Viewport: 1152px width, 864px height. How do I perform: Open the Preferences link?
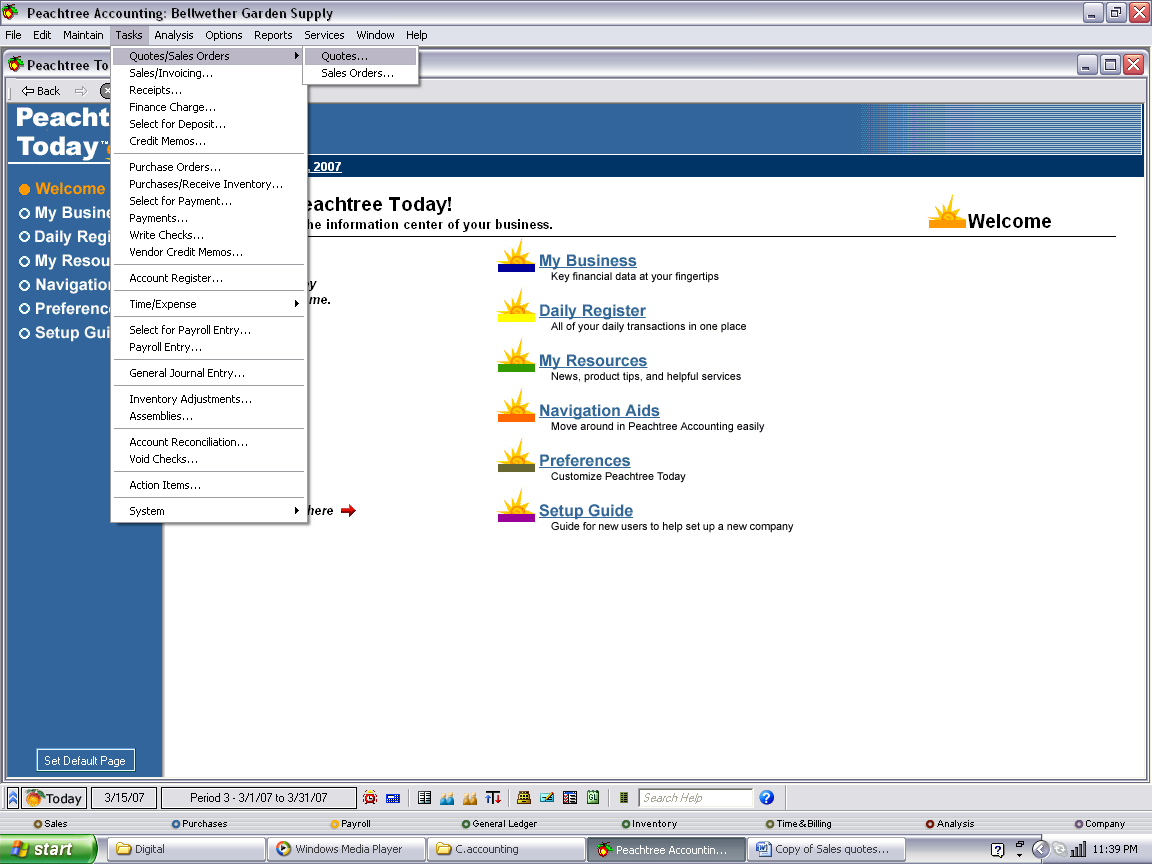(584, 460)
